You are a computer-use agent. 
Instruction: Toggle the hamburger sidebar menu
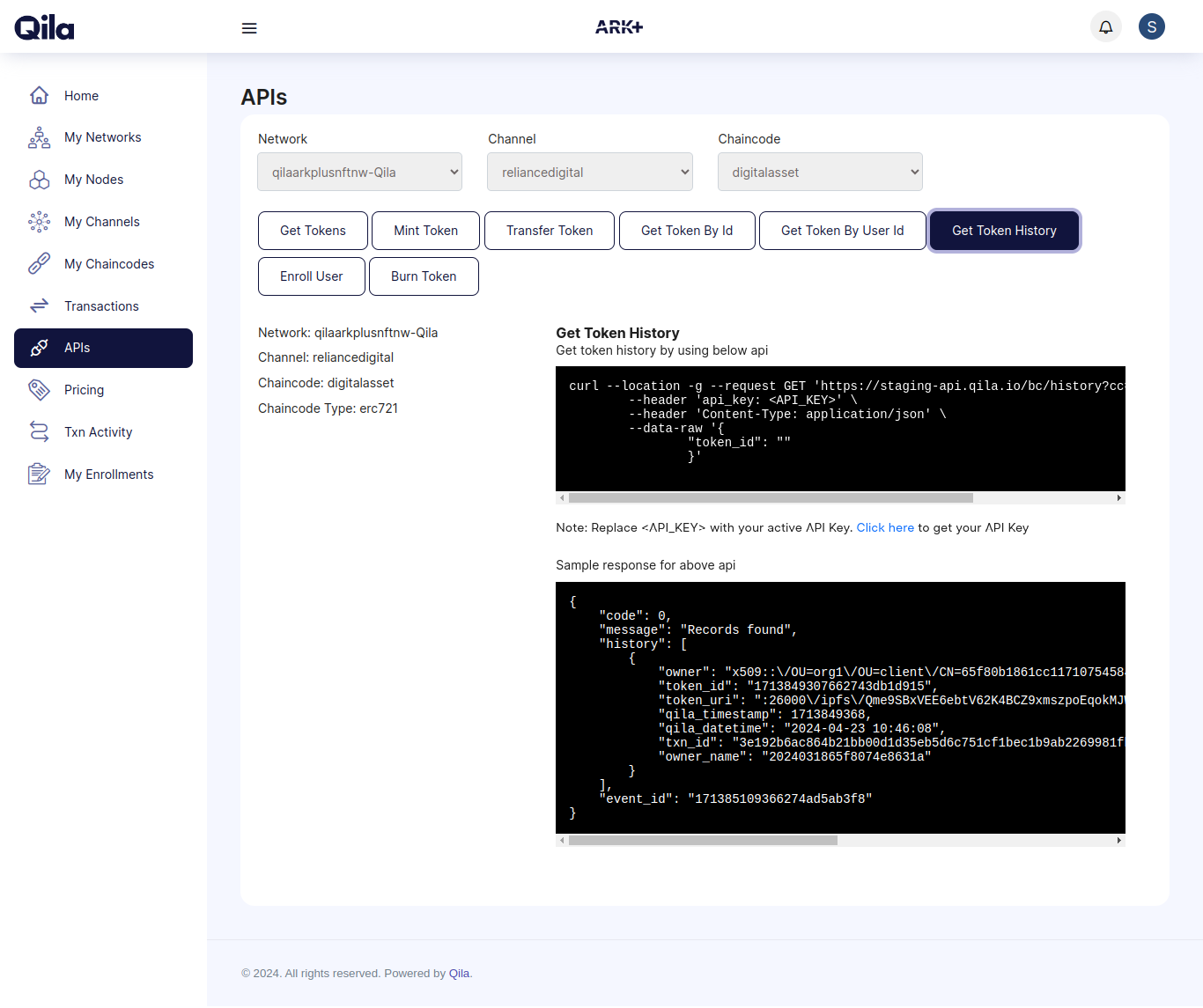(x=249, y=28)
